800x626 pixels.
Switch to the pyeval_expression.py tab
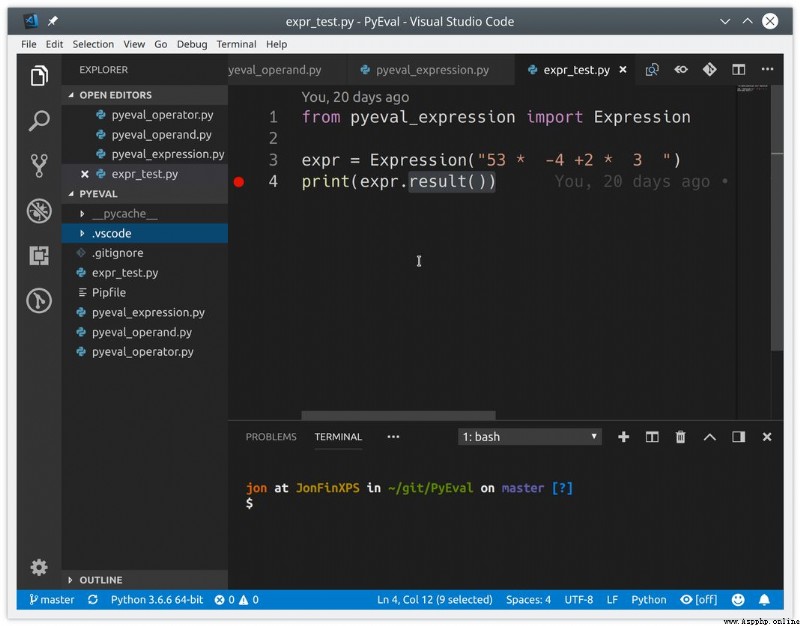(431, 70)
